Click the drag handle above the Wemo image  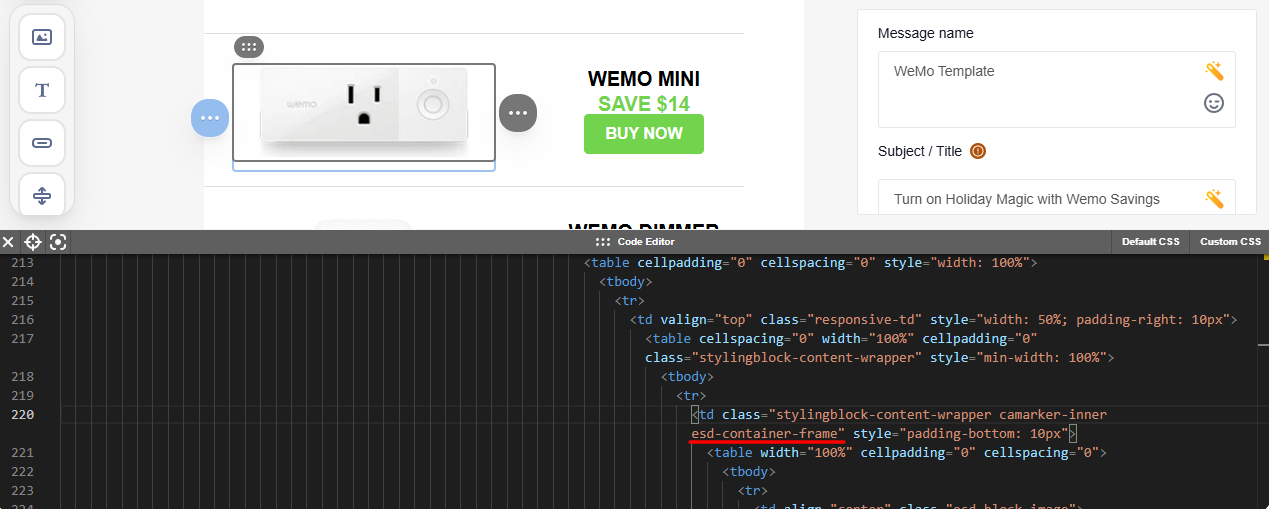pos(249,46)
